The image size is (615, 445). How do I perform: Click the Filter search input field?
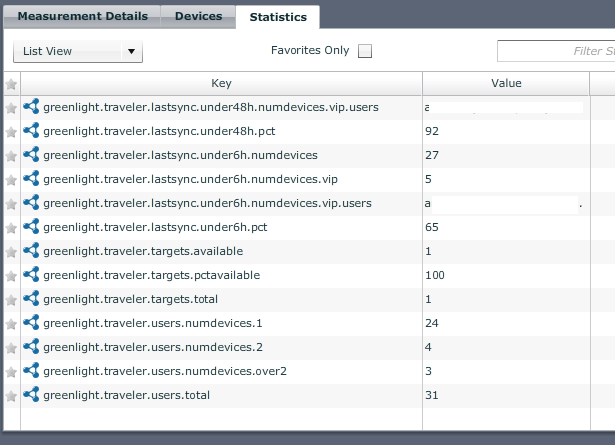pyautogui.click(x=556, y=51)
